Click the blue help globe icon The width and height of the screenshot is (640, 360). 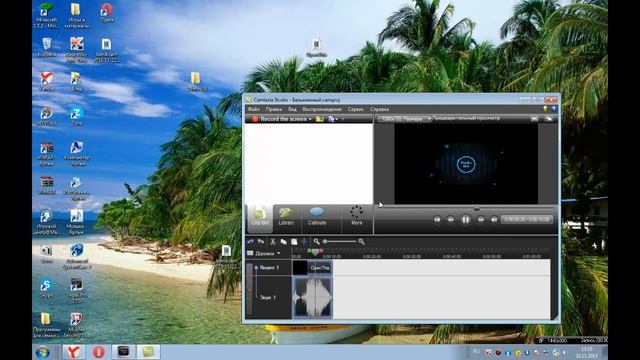point(553,109)
